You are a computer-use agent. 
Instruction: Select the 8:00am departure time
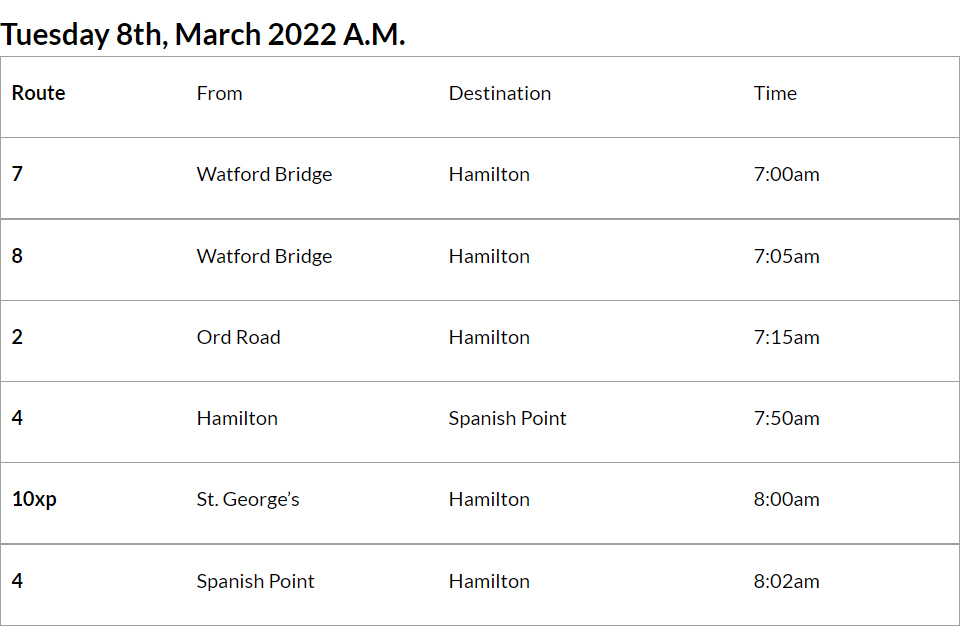click(x=787, y=499)
